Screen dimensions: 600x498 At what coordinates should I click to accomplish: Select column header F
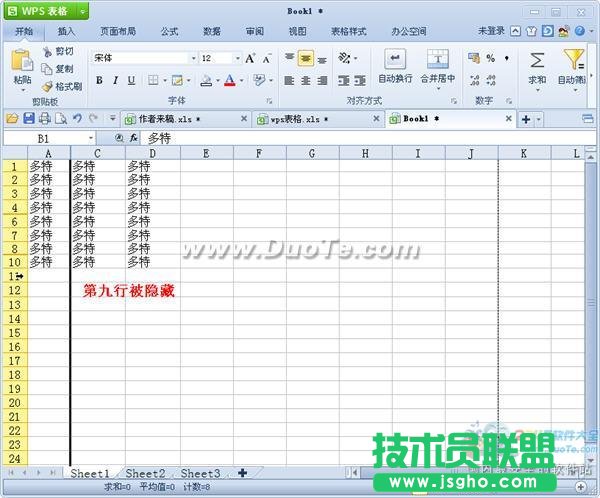259,153
